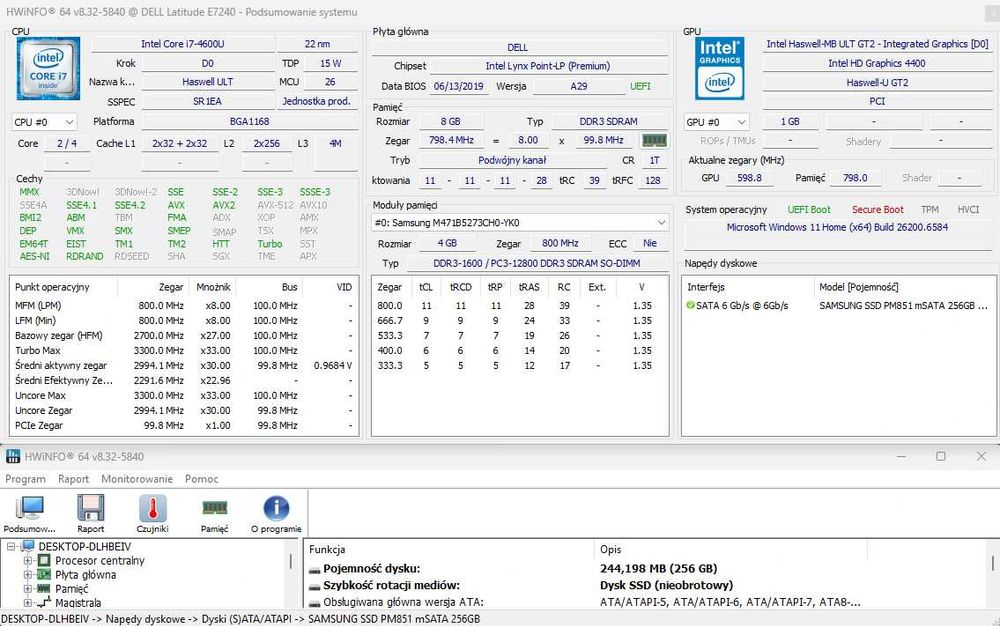
Task: Click the Intel Graphics GPU logo
Action: pos(719,68)
